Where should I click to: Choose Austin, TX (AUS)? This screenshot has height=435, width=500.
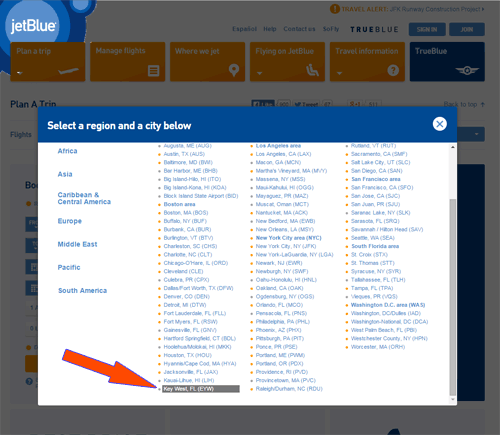pyautogui.click(x=184, y=154)
